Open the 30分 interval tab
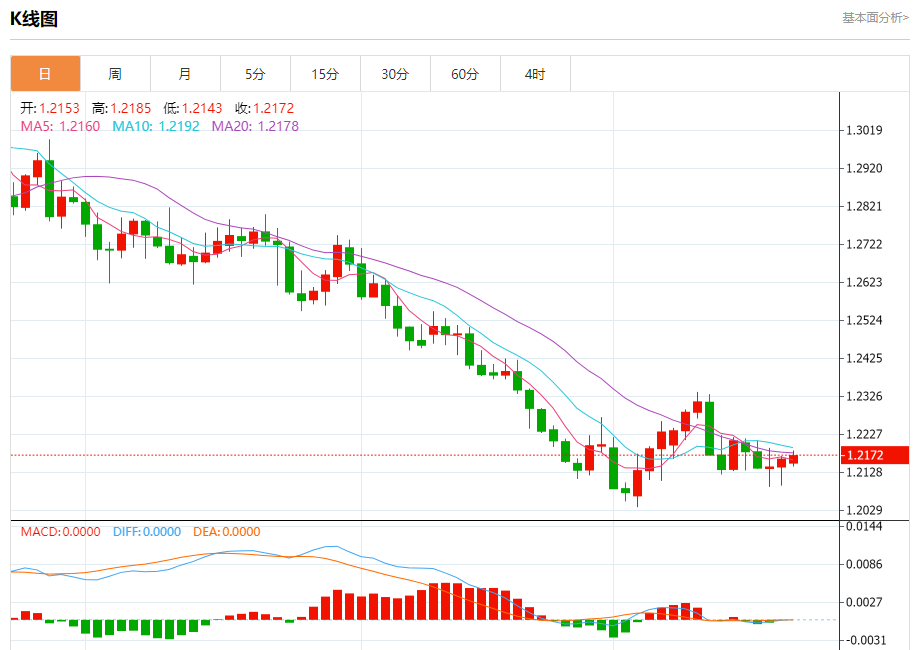The height and width of the screenshot is (650, 918). coord(395,74)
